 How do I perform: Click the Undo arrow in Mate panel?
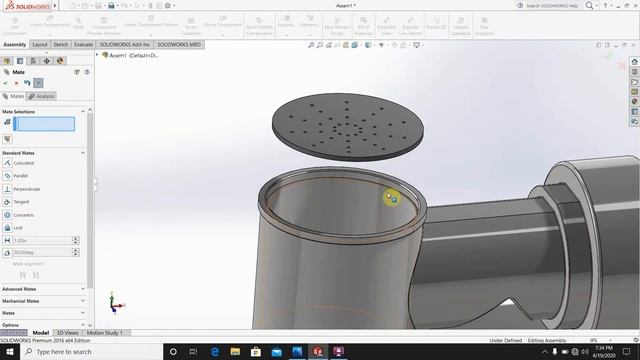(x=27, y=83)
